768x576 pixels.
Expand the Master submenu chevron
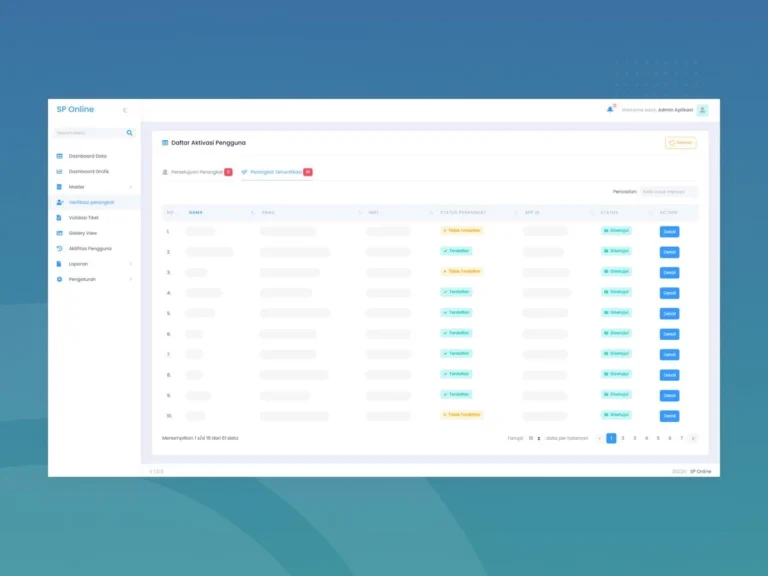[131, 187]
